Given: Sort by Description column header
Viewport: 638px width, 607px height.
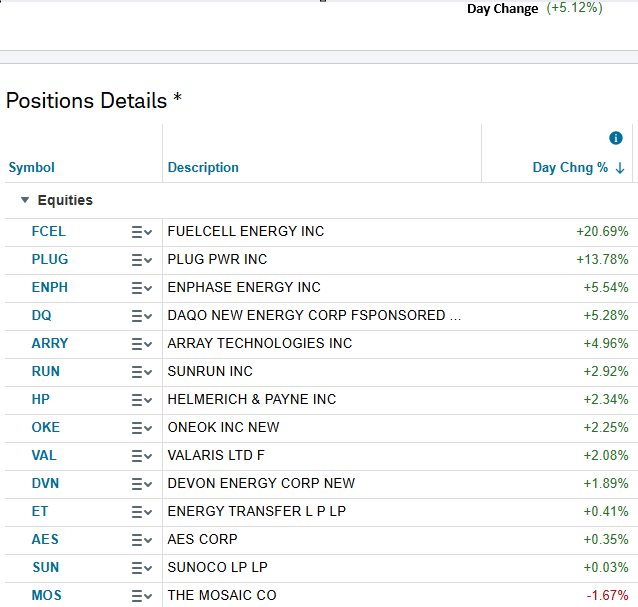Looking at the screenshot, I should tap(203, 167).
